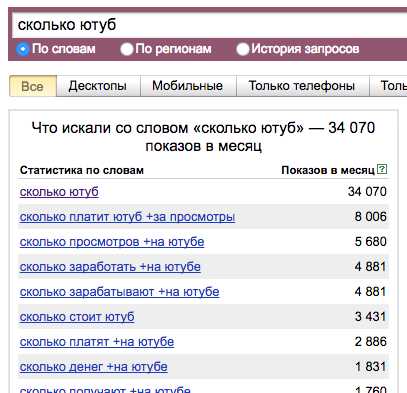The height and width of the screenshot is (393, 407).
Task: Open the Только телефоны tab
Action: (302, 86)
